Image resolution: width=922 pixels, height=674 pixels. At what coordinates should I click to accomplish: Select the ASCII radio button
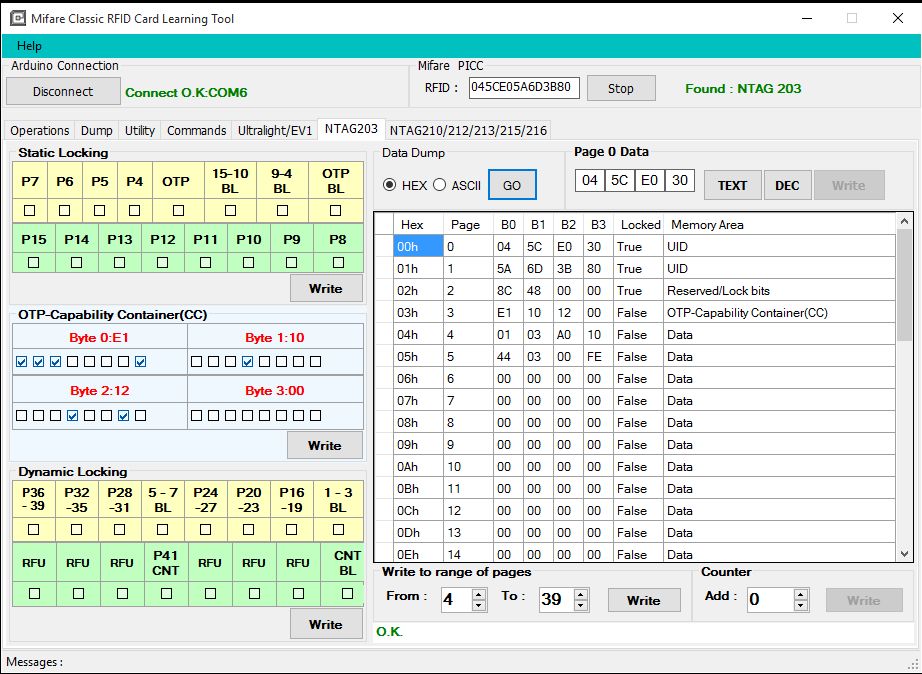pos(440,185)
